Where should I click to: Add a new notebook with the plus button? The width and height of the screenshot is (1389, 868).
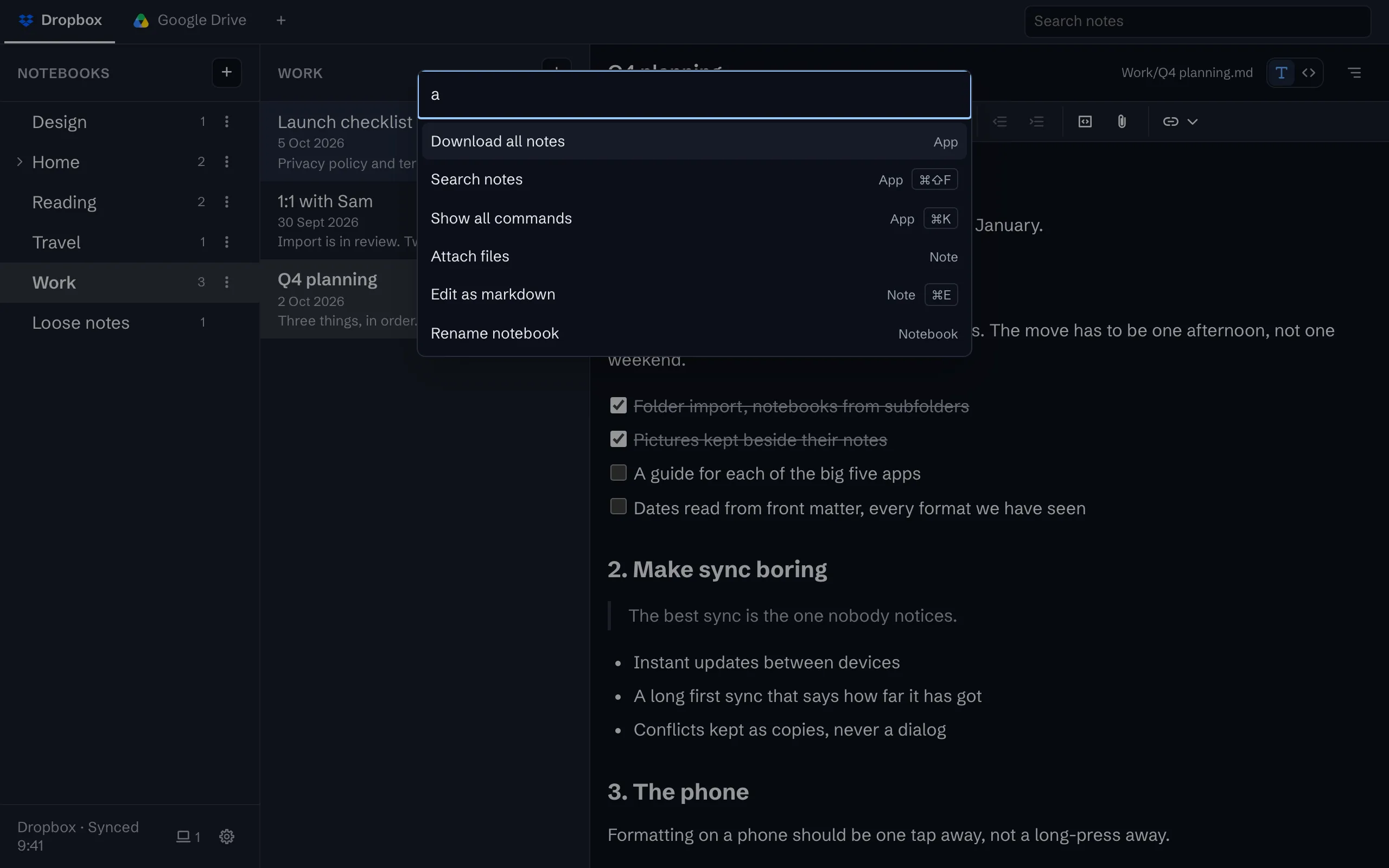[226, 72]
